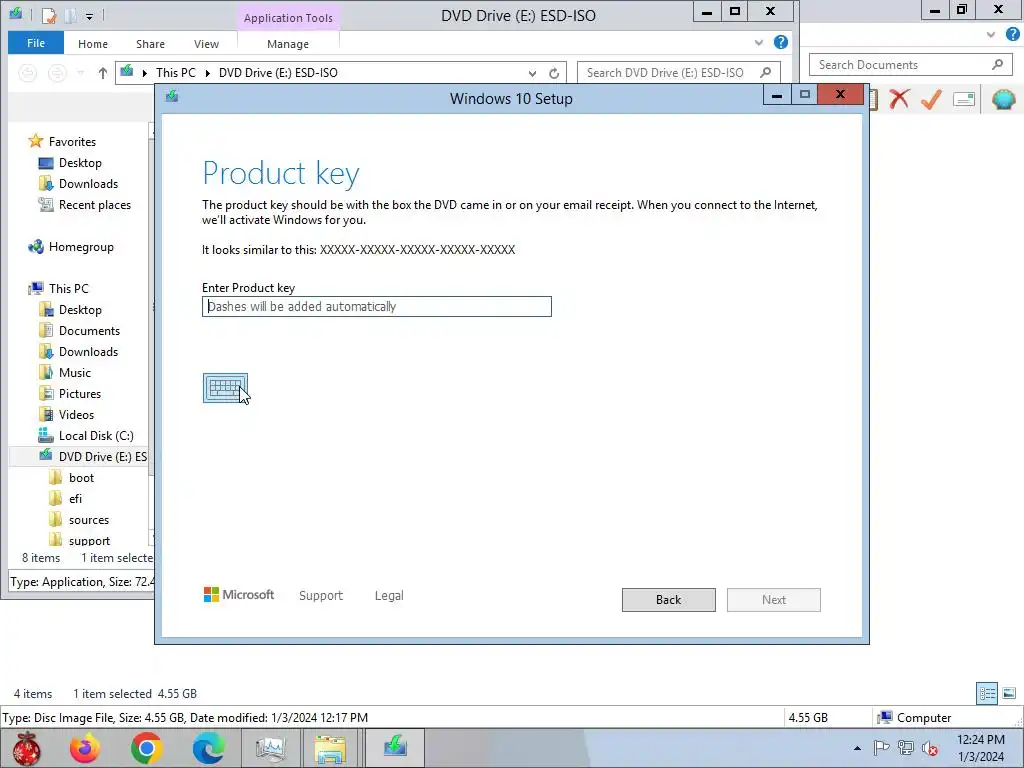
Task: Click the red X delete icon
Action: click(899, 99)
